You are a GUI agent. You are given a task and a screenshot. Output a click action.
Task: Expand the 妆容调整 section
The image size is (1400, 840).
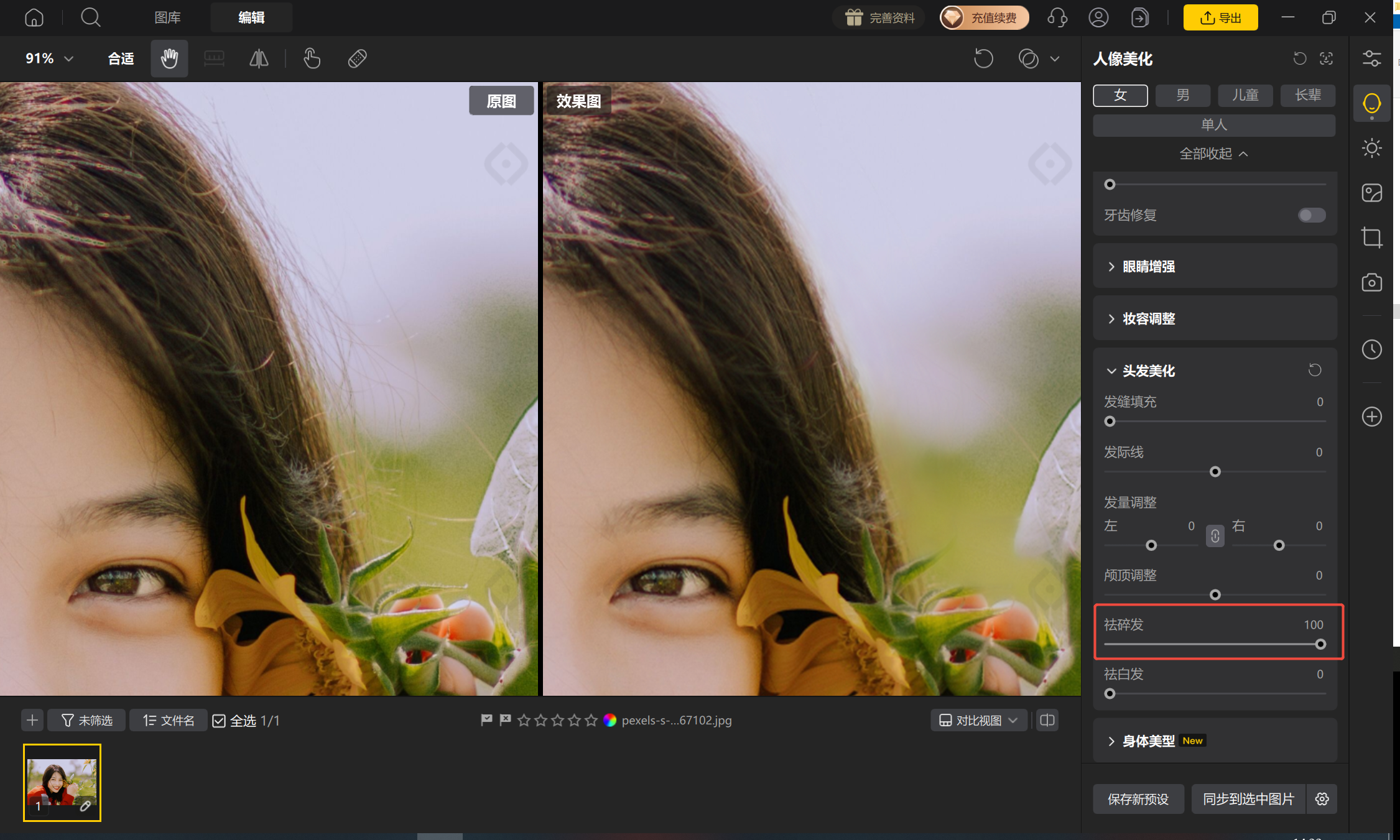click(x=1215, y=318)
